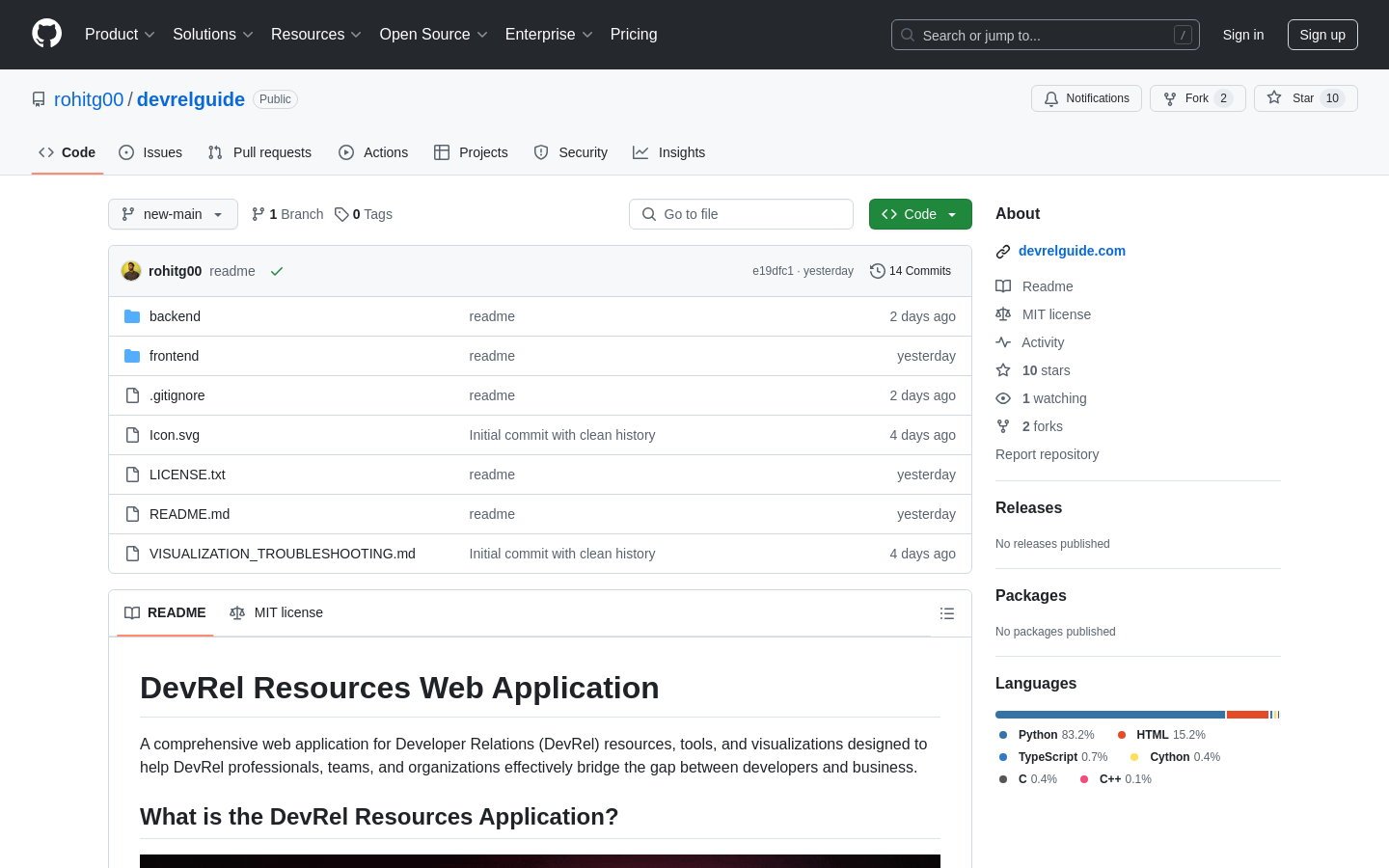Click the rohitg00 avatar in commit row

[131, 271]
